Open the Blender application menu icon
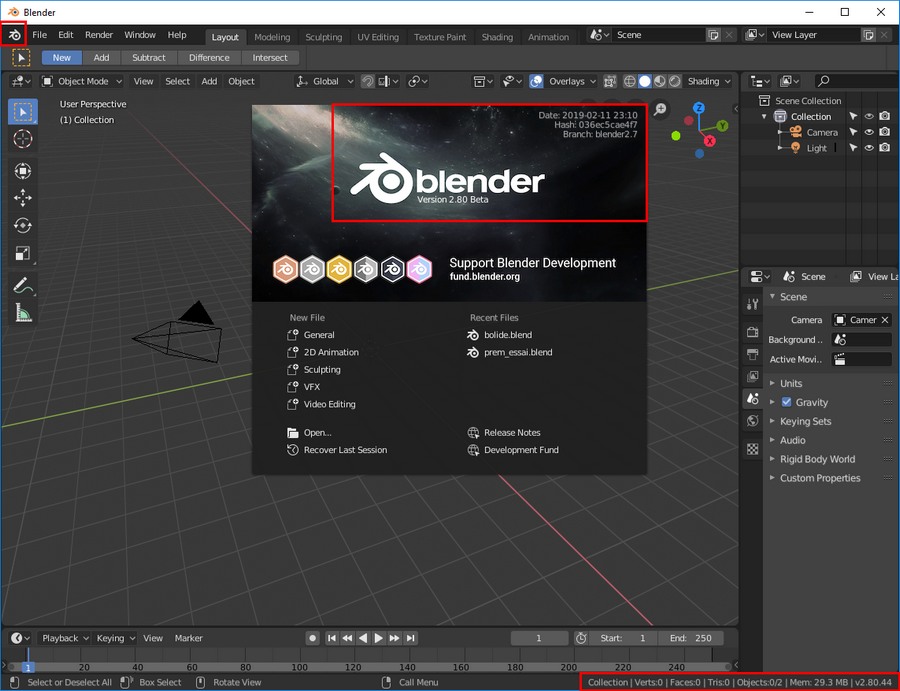The width and height of the screenshot is (900, 691). (x=14, y=35)
